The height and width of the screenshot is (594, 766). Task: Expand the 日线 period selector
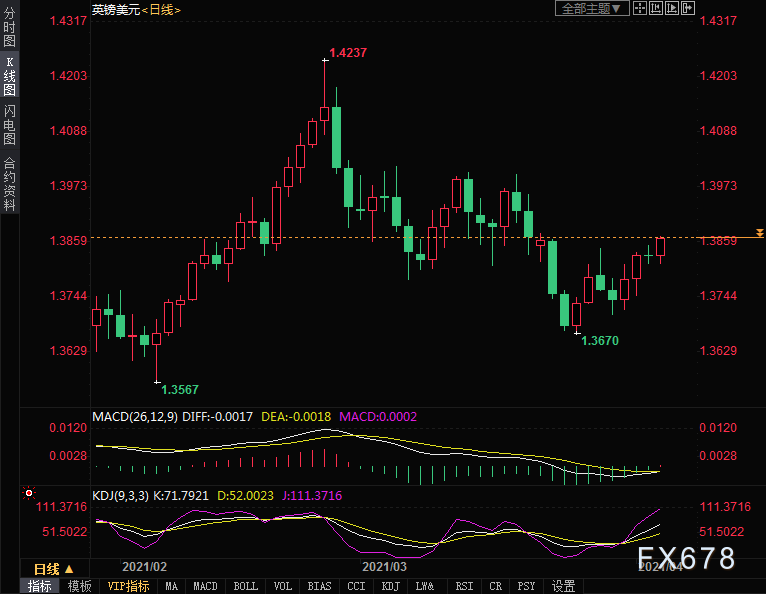click(54, 569)
